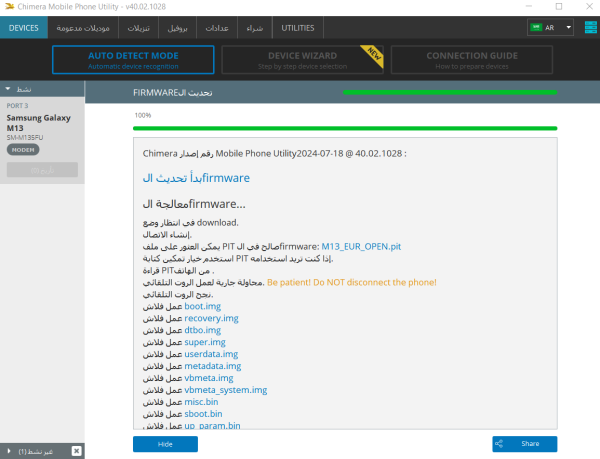Open the موديلات مدعومة supported models tab

coord(83,28)
